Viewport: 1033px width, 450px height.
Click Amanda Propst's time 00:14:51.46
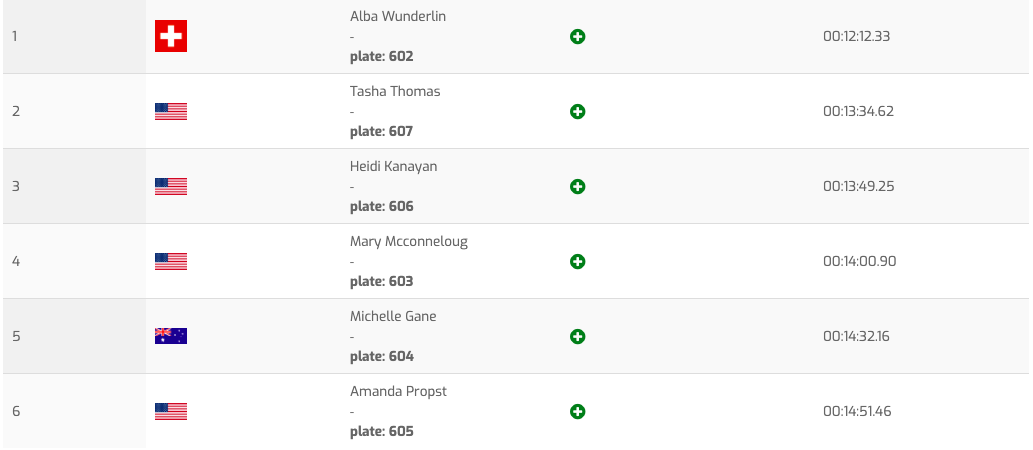pos(857,411)
